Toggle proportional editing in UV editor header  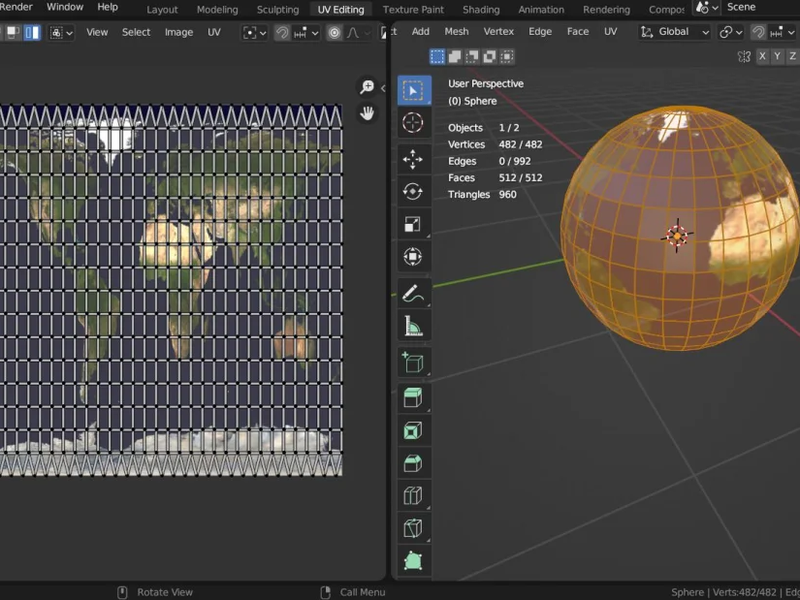[x=334, y=33]
